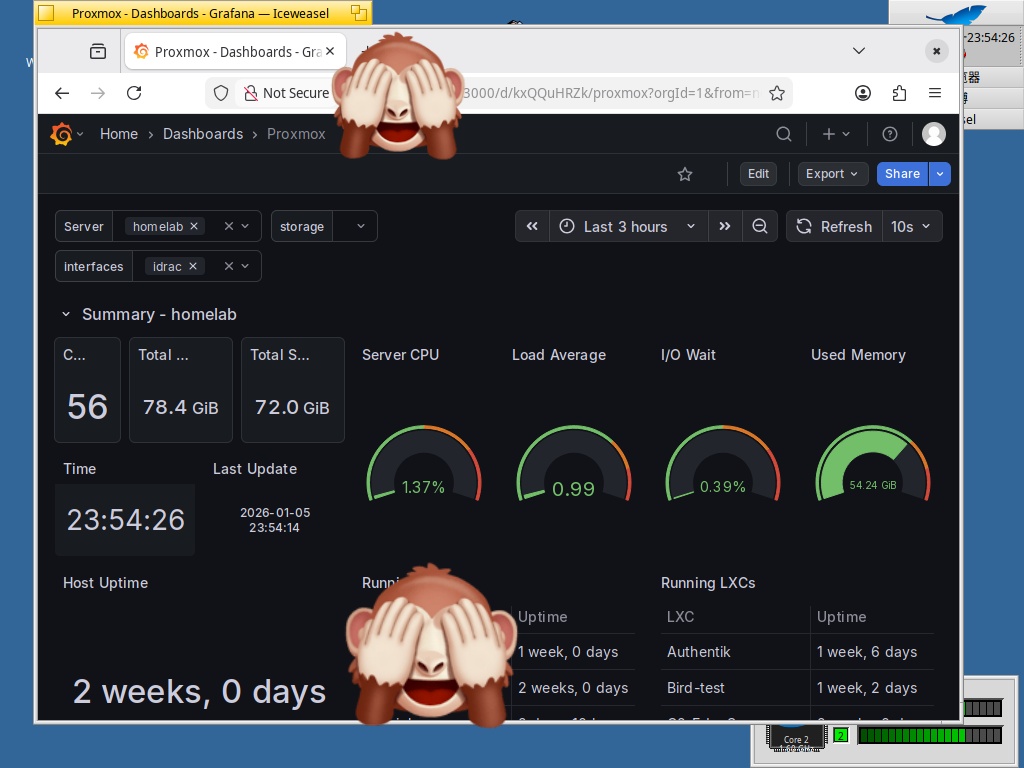This screenshot has width=1024, height=768.
Task: Open the tab overview box icon
Action: pos(98,51)
